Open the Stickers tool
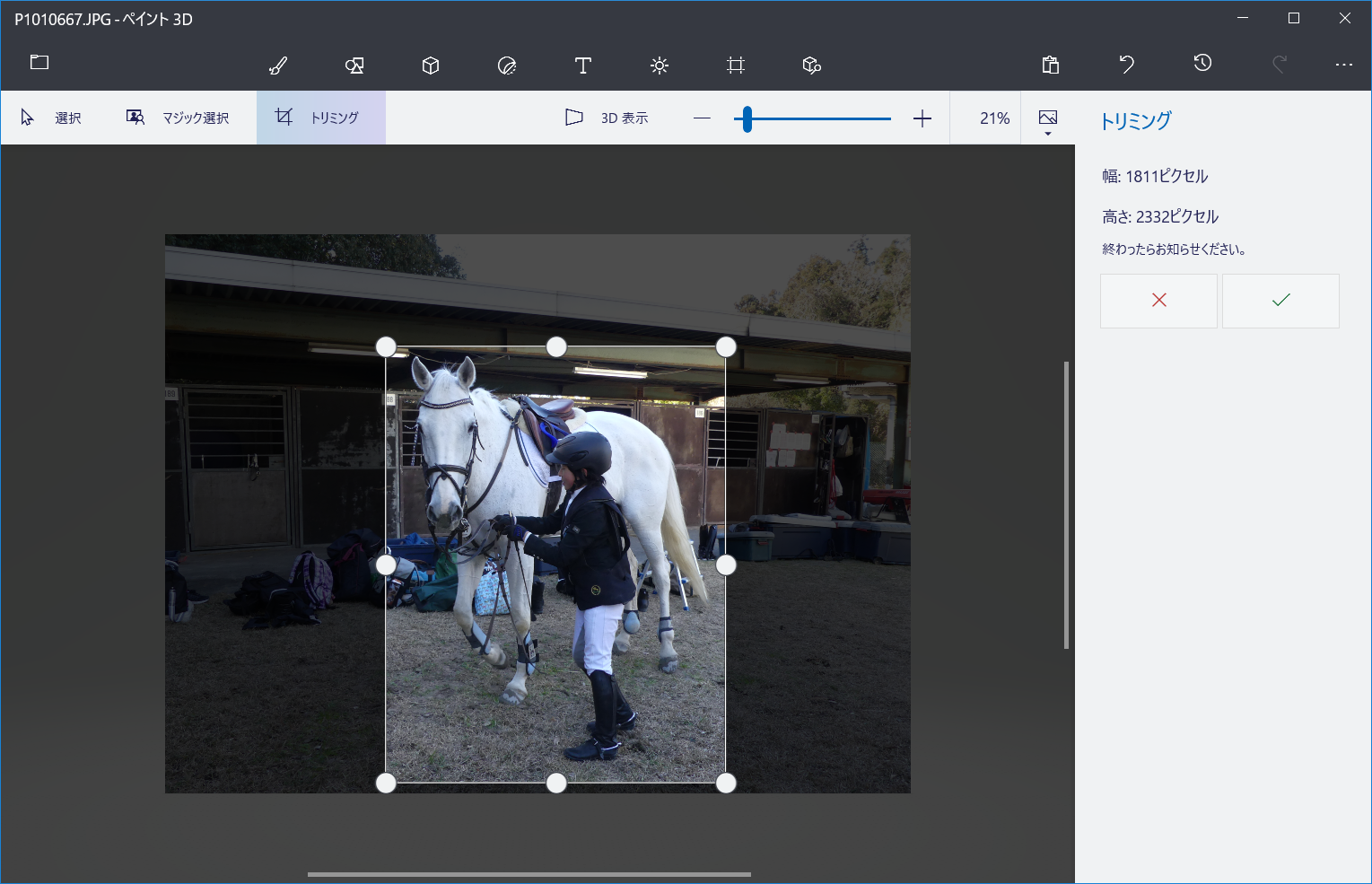 point(507,66)
